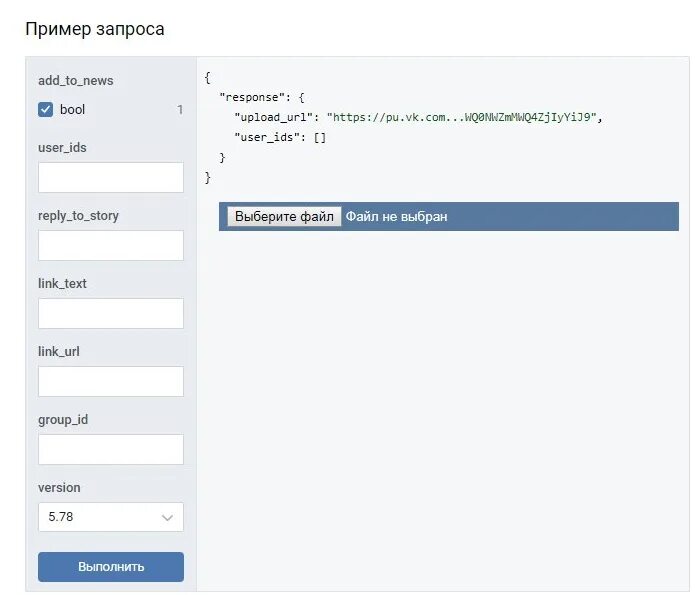This screenshot has width=695, height=595.
Task: Click the version label above the selector
Action: pyautogui.click(x=59, y=488)
